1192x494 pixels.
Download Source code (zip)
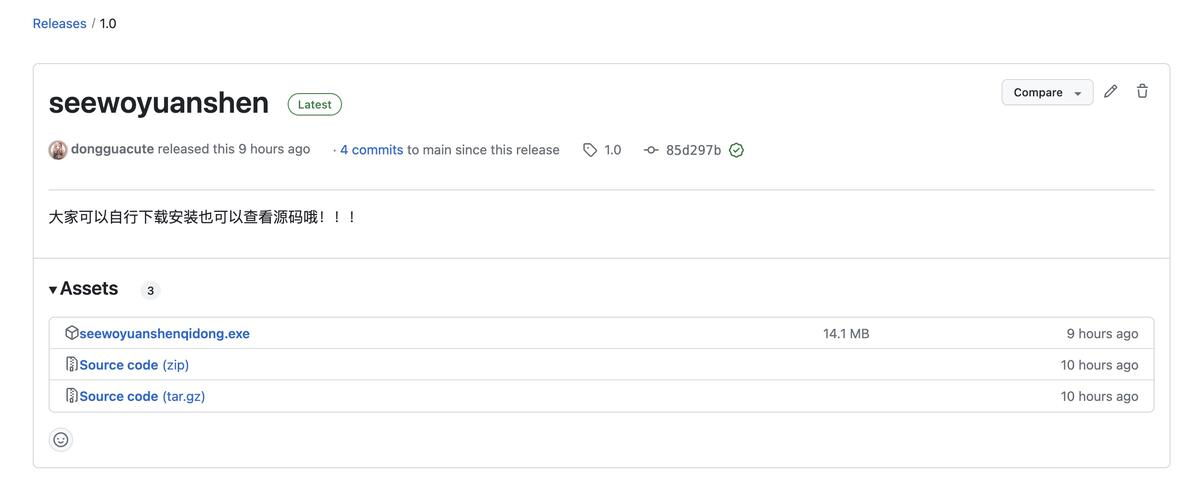point(134,365)
